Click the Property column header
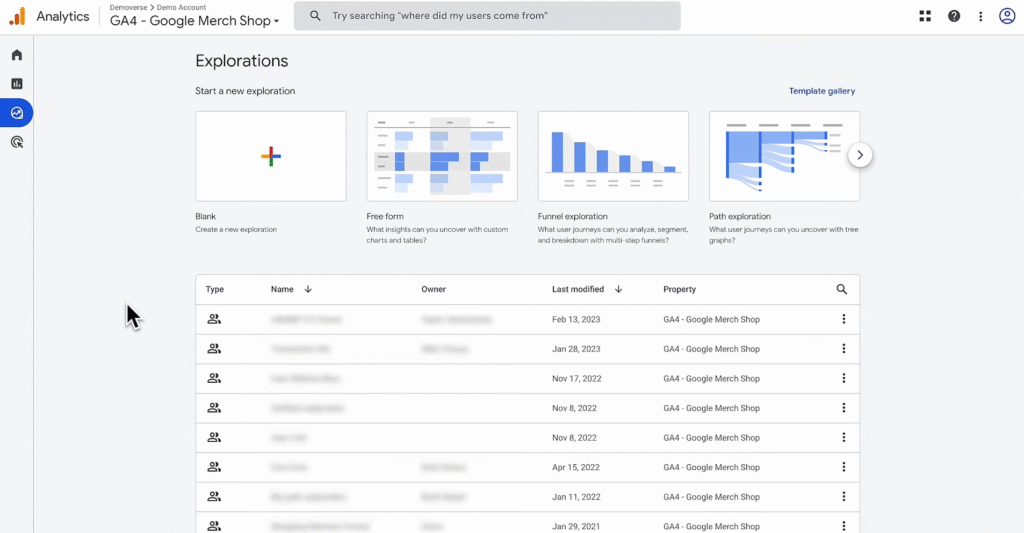 680,289
